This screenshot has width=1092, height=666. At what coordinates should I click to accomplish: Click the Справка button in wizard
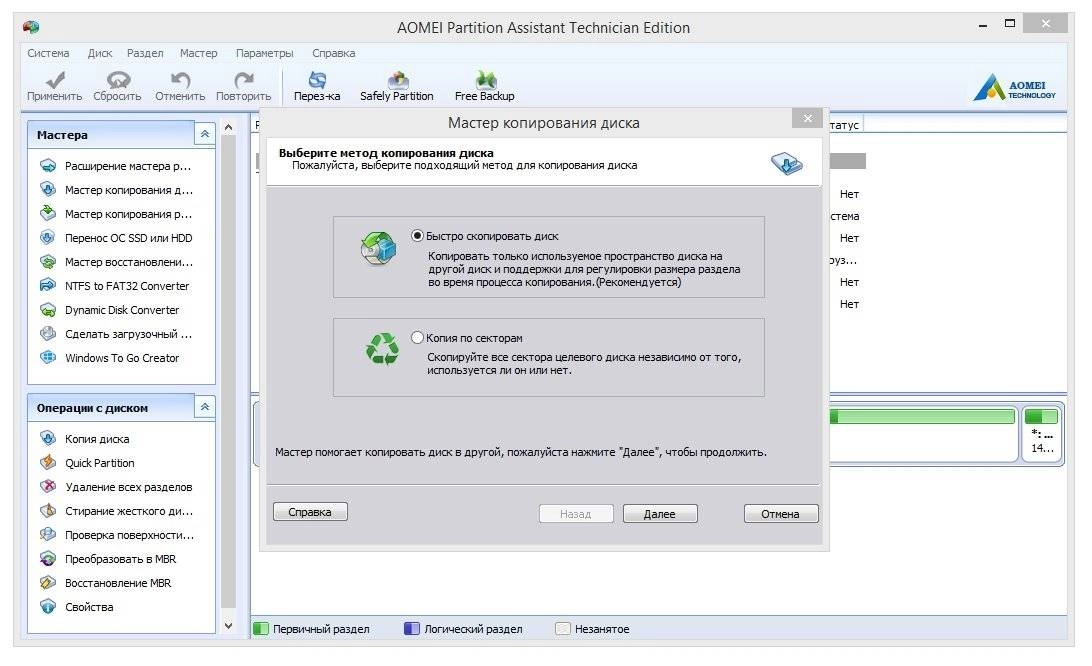(310, 512)
